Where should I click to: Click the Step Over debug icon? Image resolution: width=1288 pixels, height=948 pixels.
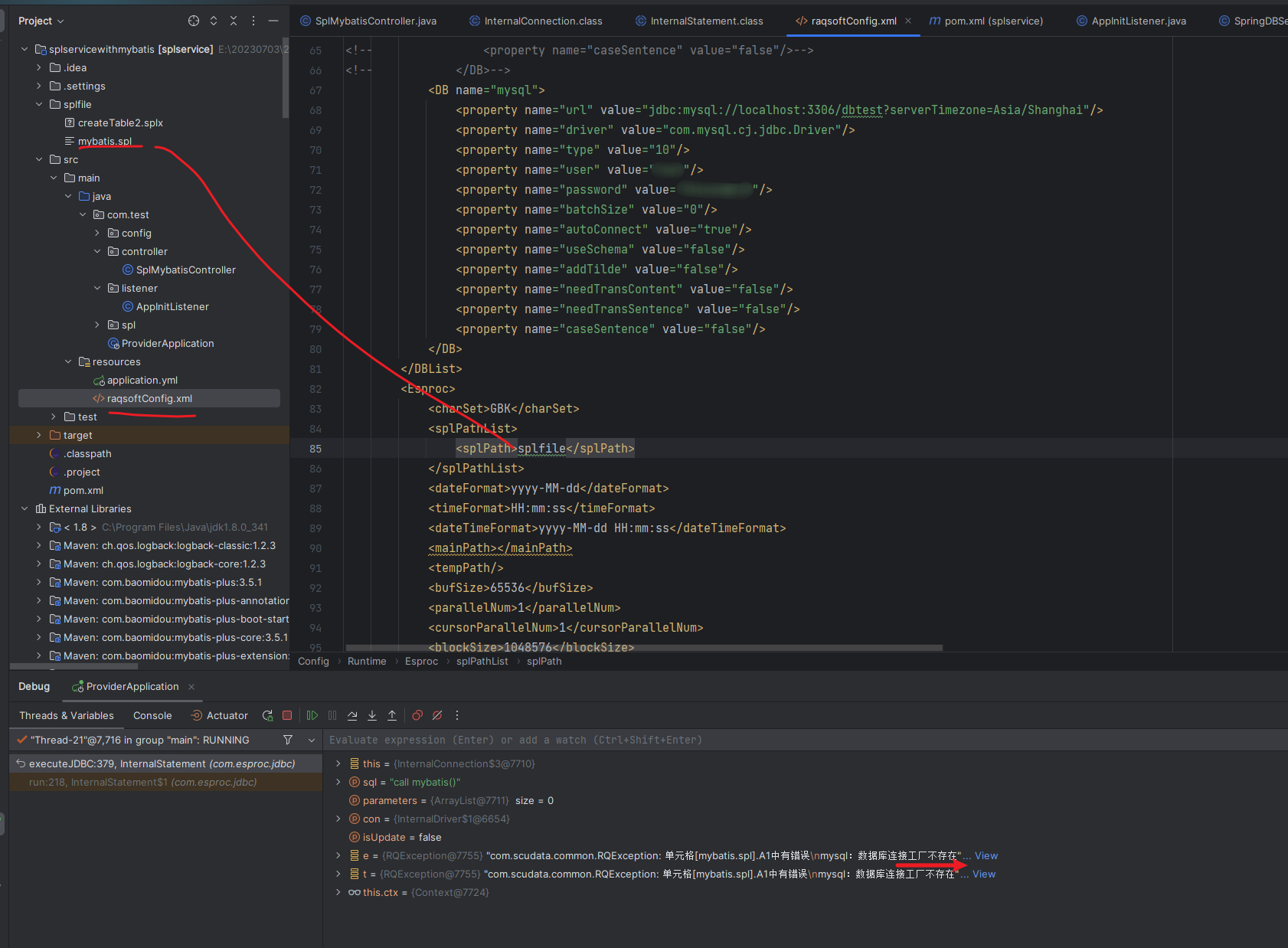(352, 715)
